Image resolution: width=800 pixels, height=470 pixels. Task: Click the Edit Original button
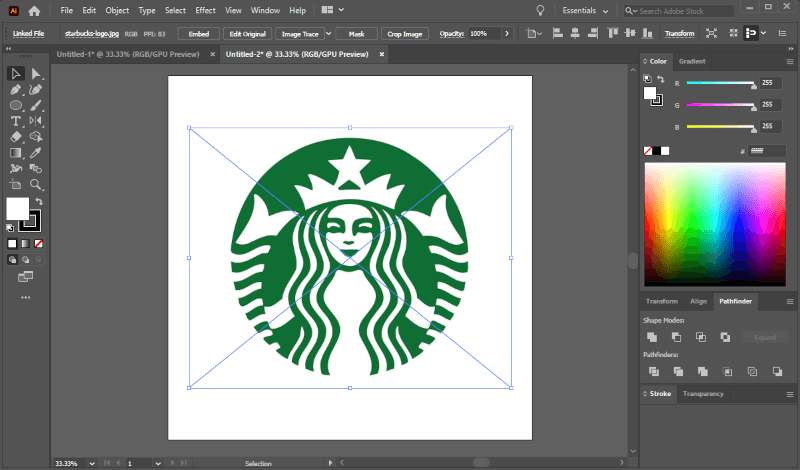point(247,34)
